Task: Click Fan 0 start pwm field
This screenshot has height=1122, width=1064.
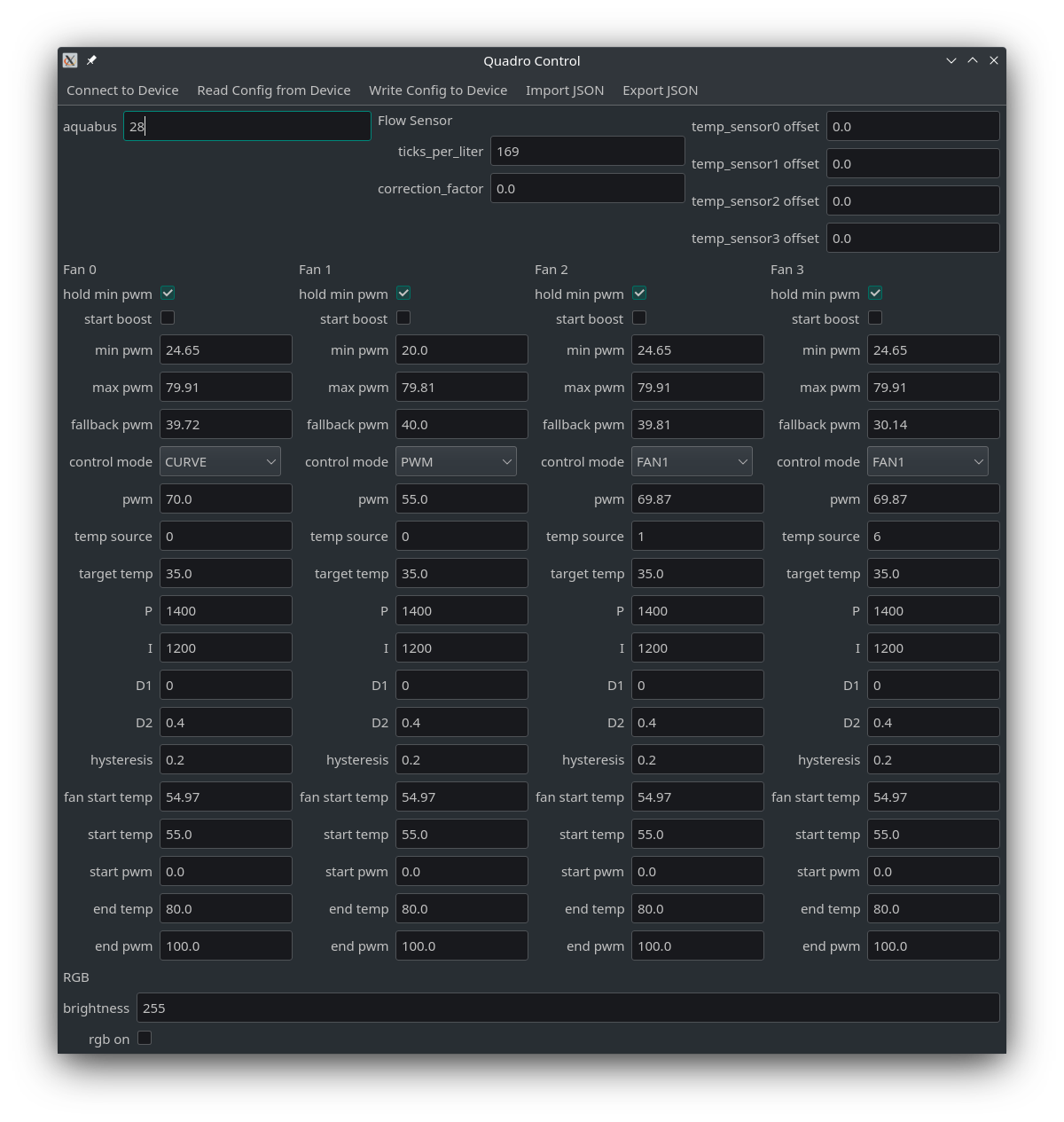Action: click(226, 871)
